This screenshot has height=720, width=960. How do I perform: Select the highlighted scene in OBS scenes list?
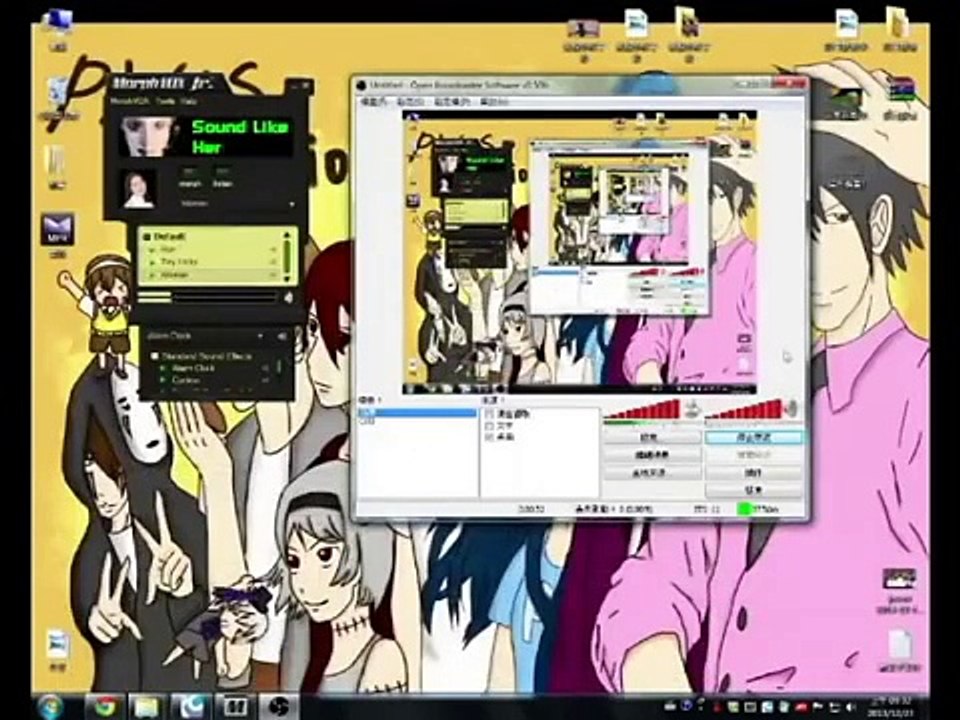coord(417,413)
